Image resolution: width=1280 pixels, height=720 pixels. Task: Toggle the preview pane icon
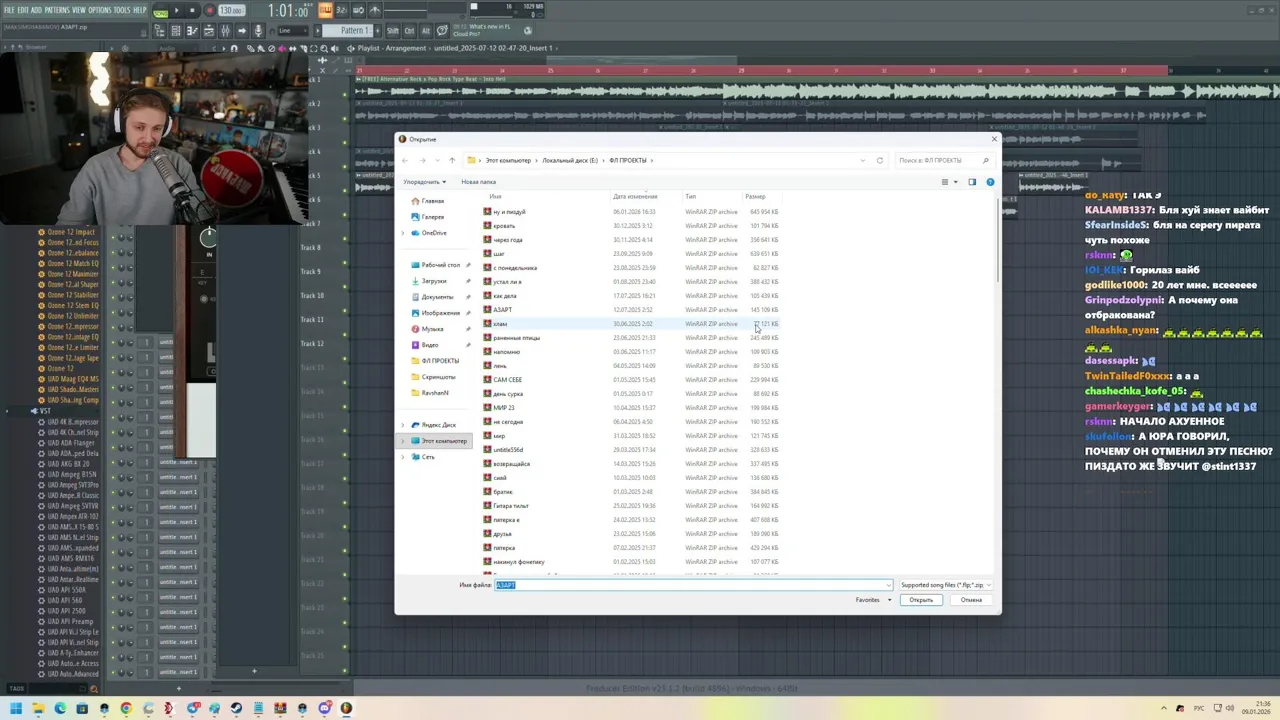point(972,182)
